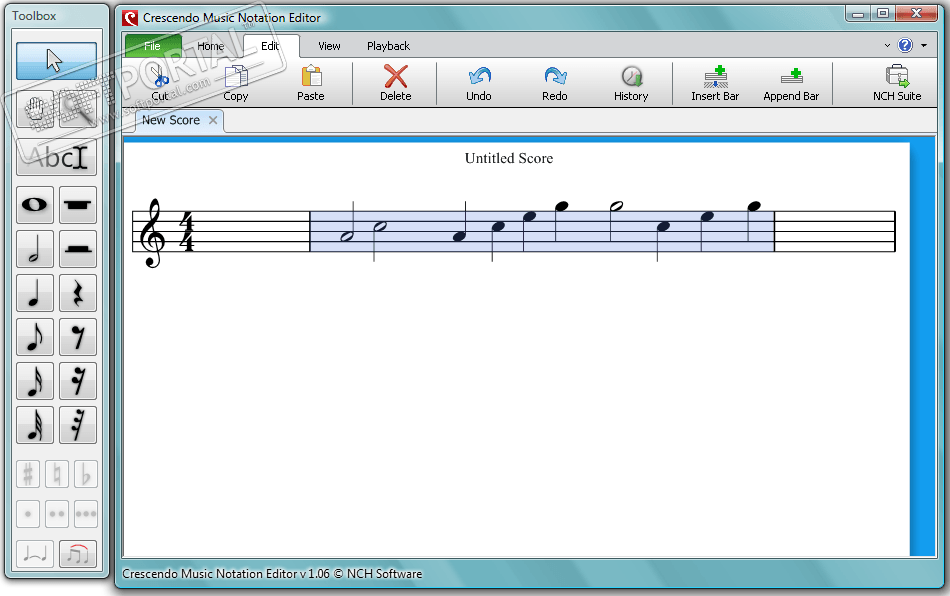Viewport: 950px width, 596px height.
Task: Click the 4/4 time signature
Action: [187, 231]
